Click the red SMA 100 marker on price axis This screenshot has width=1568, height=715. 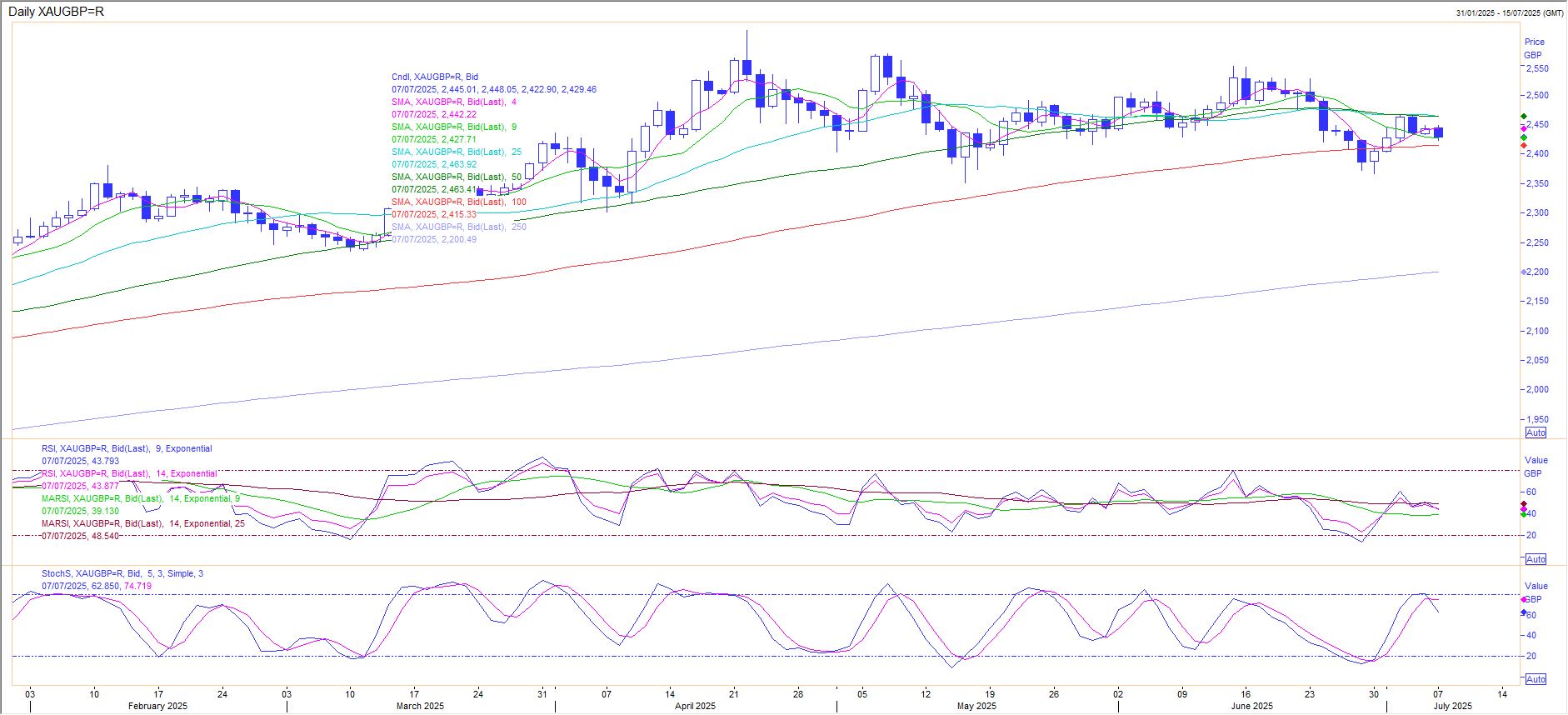(x=1524, y=146)
